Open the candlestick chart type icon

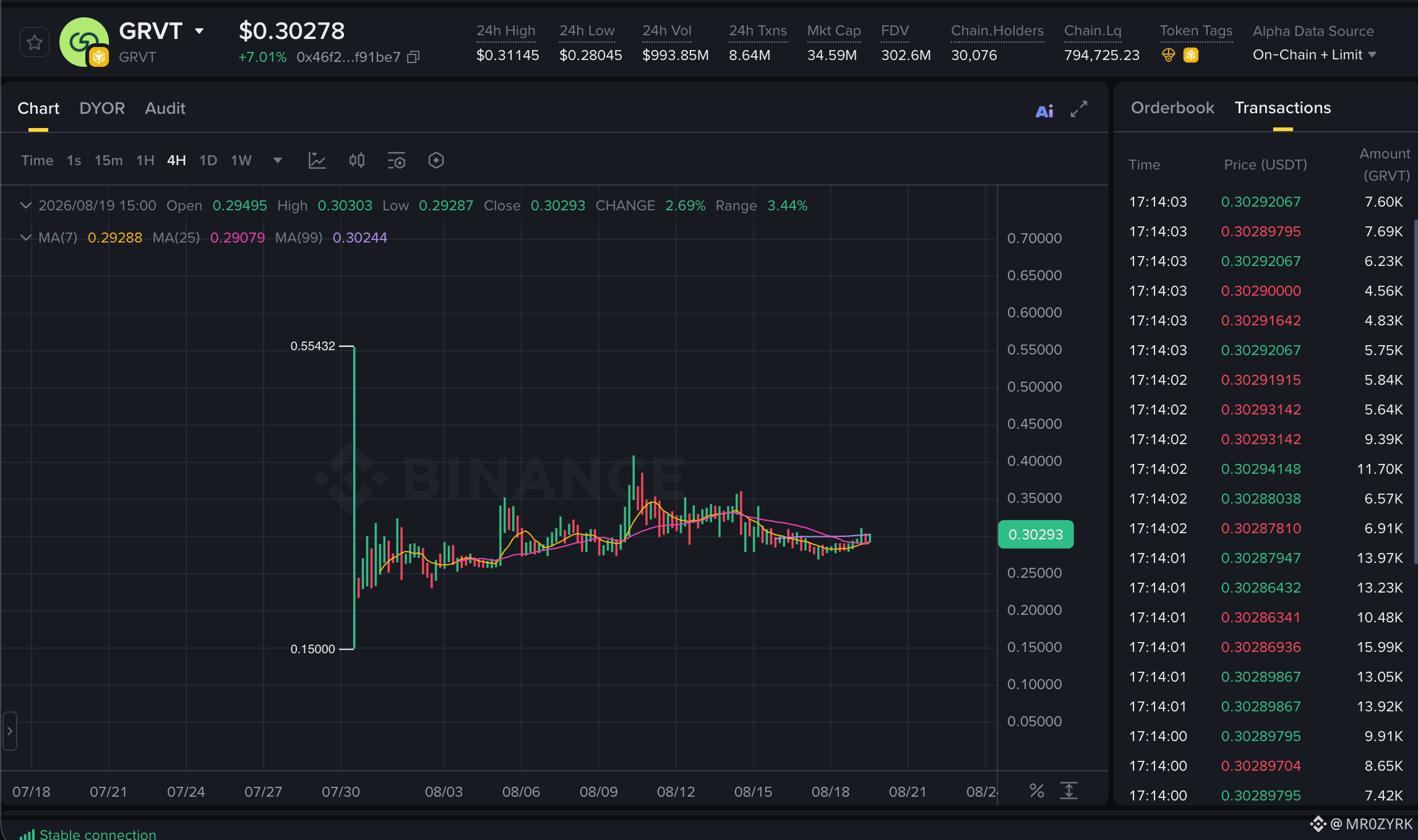pos(357,161)
